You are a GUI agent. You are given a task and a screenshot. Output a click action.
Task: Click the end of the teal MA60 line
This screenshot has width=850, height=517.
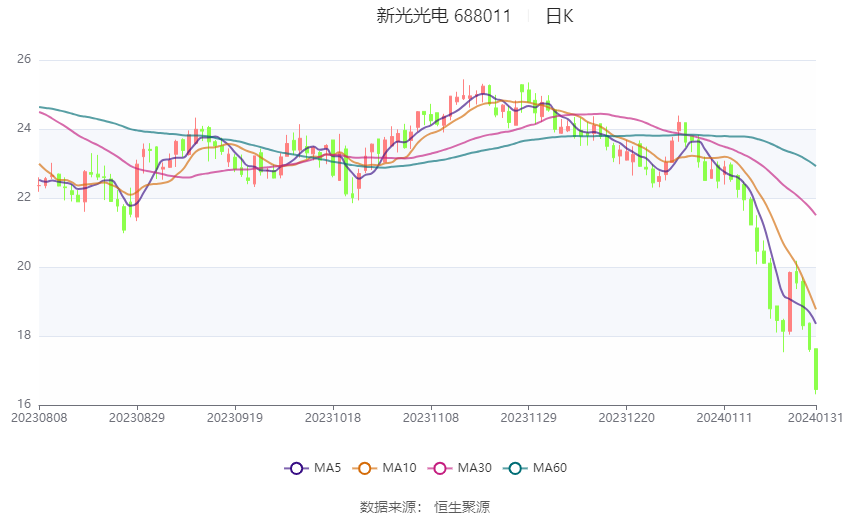[815, 165]
